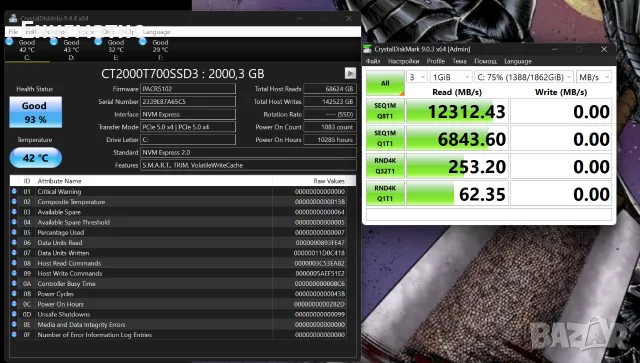Viewport: 640px width, 363px height.
Task: Click the blue status circle of drive E:
Action: [98, 42]
